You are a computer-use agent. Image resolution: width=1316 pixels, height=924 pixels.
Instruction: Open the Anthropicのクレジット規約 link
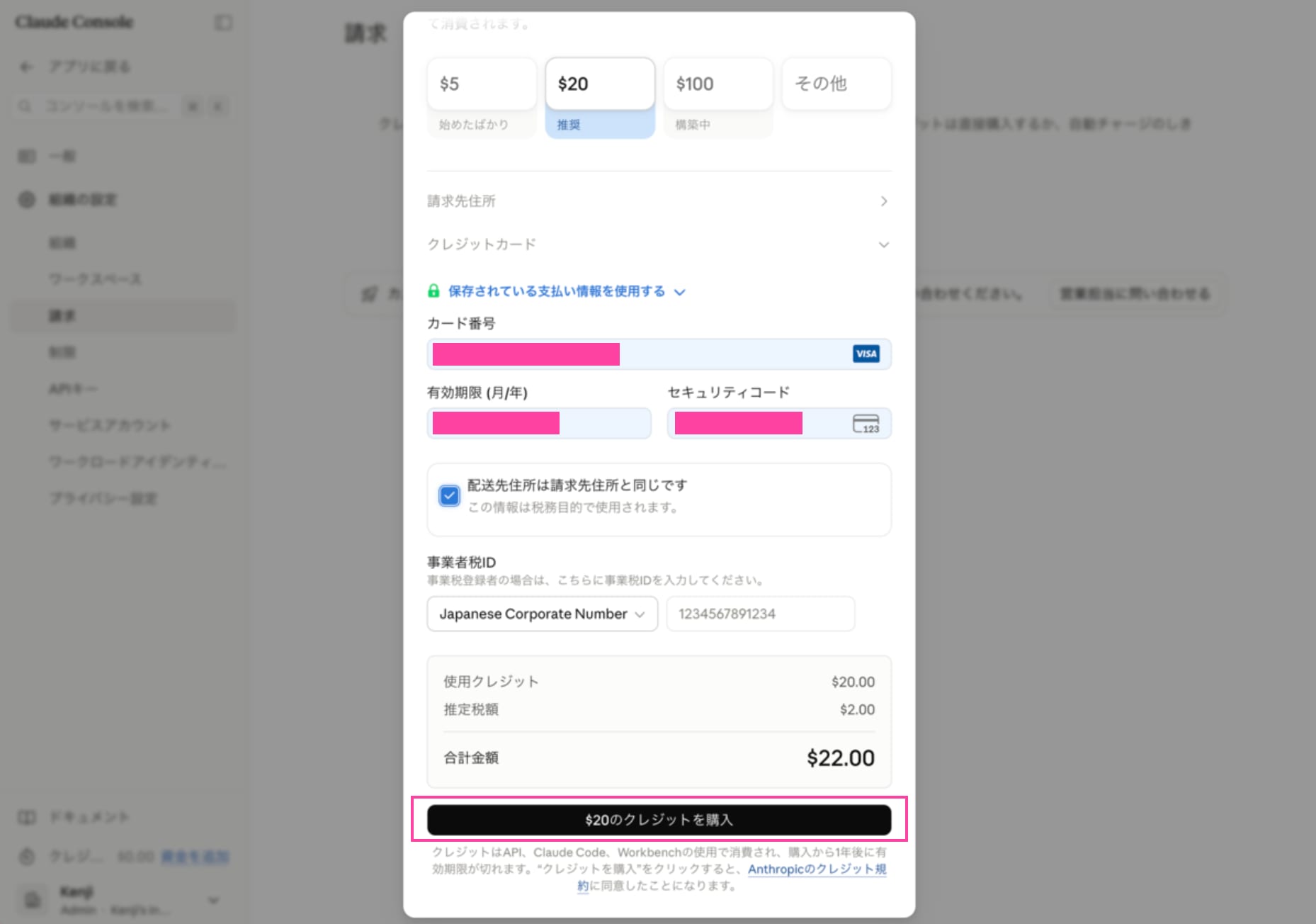coord(817,869)
